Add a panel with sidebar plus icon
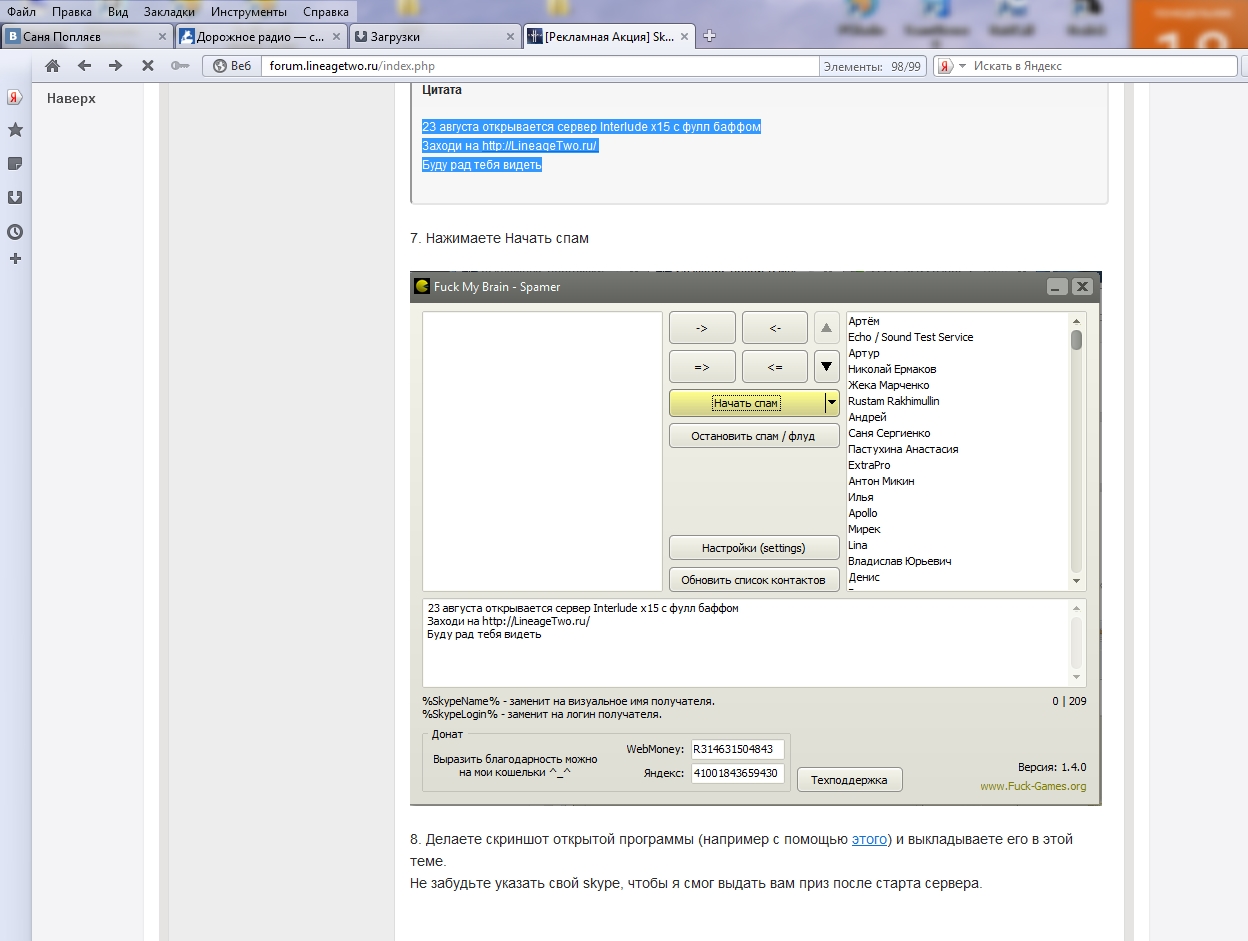 (15, 259)
